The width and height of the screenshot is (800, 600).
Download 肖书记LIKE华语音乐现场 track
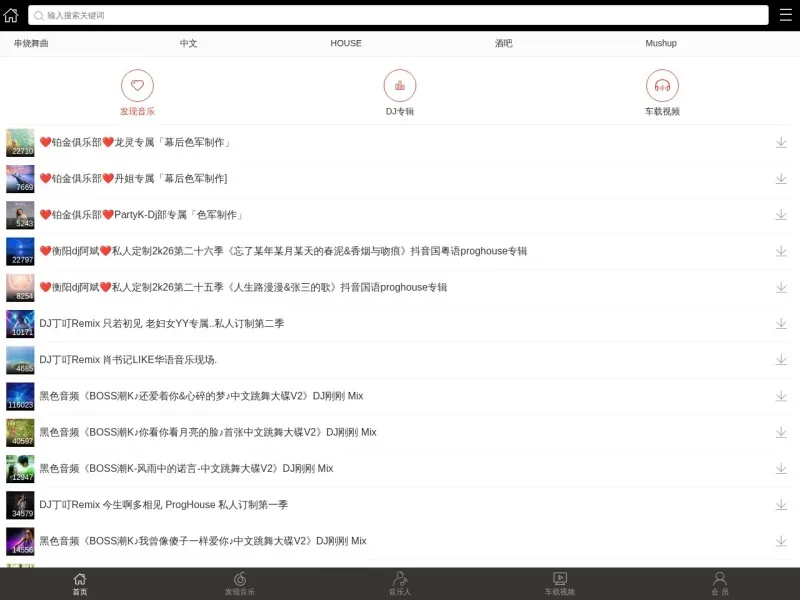click(781, 360)
